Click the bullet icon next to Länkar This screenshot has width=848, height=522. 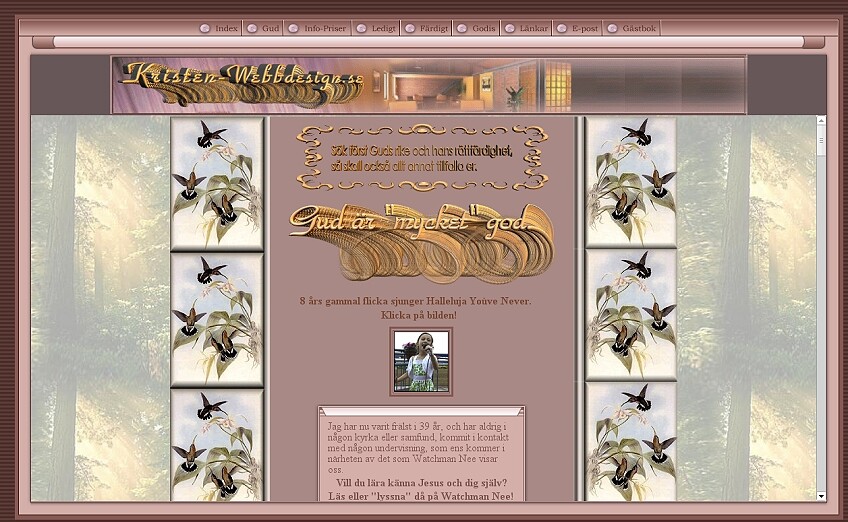tap(509, 29)
